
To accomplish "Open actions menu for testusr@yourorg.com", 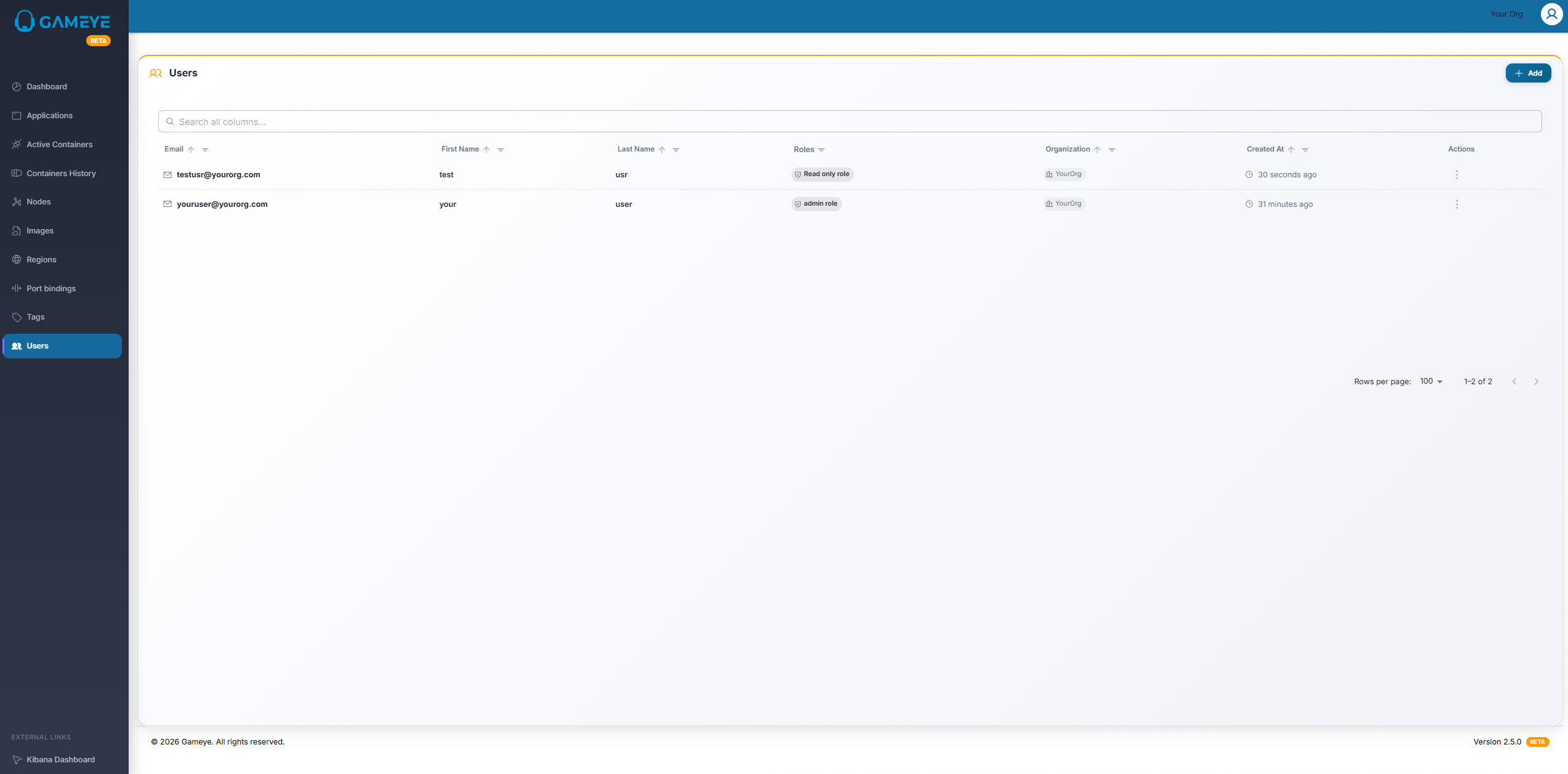I will (x=1457, y=175).
